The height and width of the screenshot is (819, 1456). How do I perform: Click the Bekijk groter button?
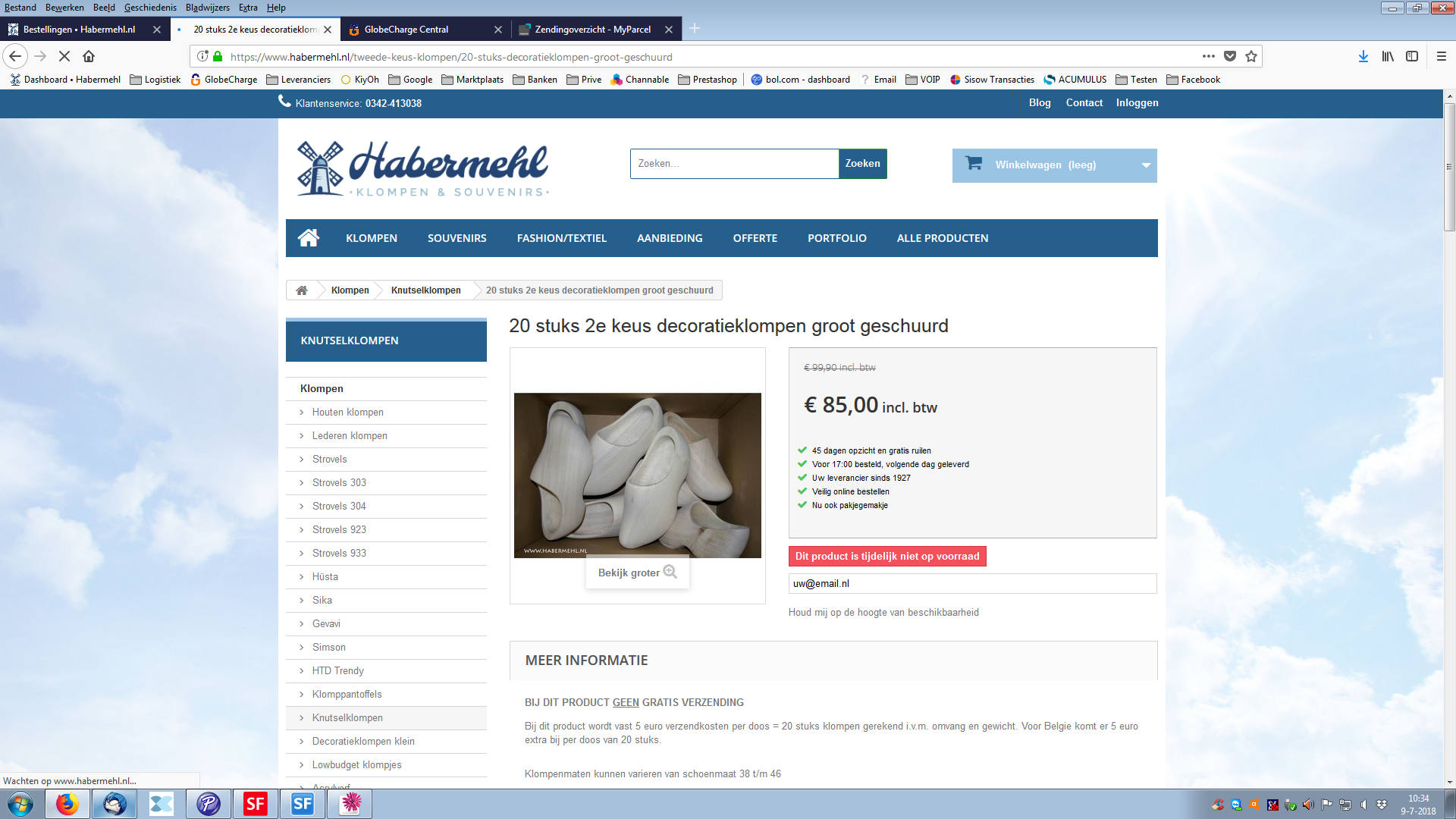point(637,573)
